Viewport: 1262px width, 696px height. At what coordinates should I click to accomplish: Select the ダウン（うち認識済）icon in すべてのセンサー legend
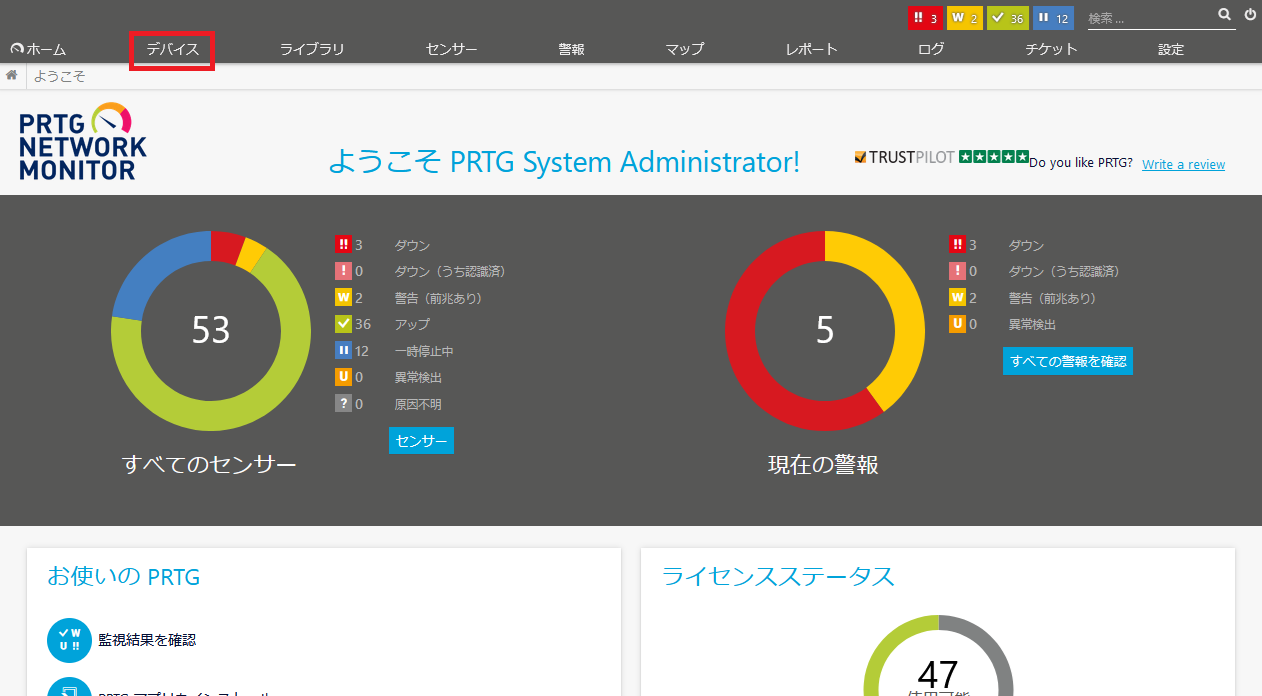(343, 271)
